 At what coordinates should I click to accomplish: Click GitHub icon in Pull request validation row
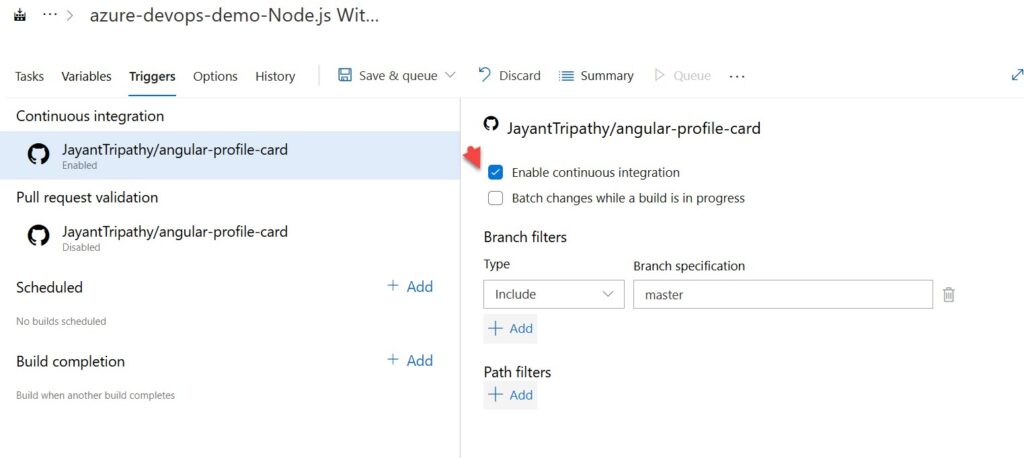pyautogui.click(x=39, y=236)
